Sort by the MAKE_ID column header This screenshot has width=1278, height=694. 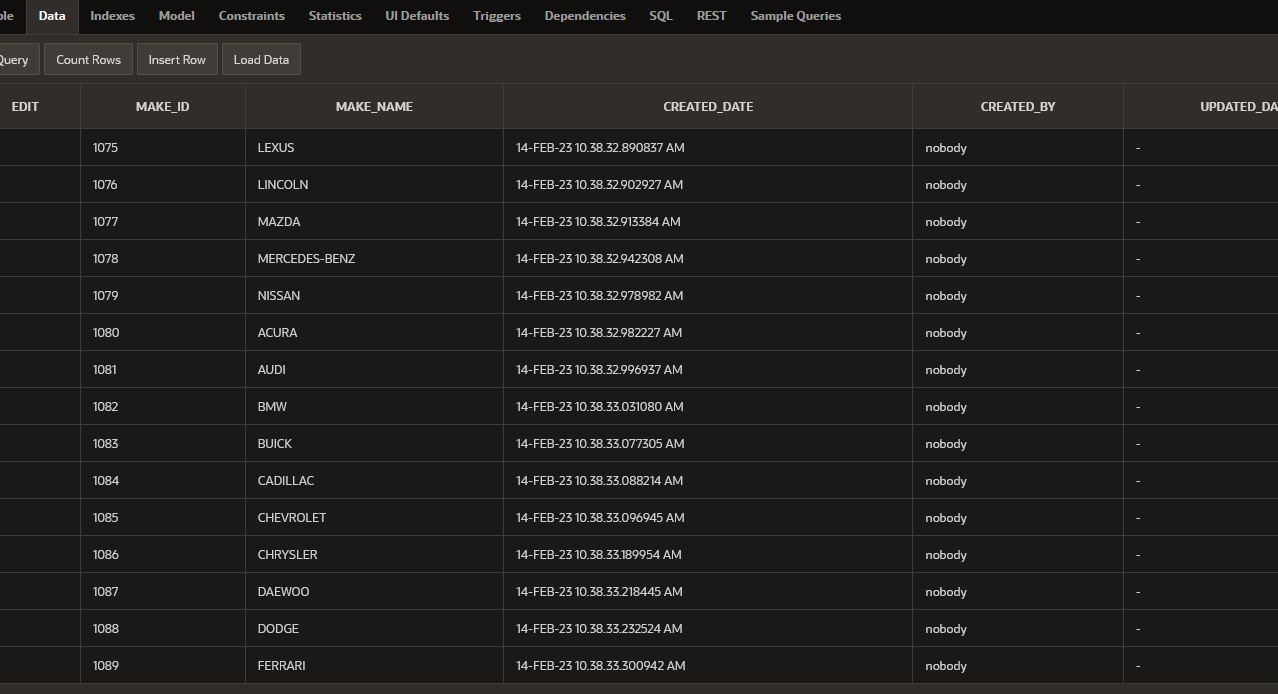tap(162, 106)
